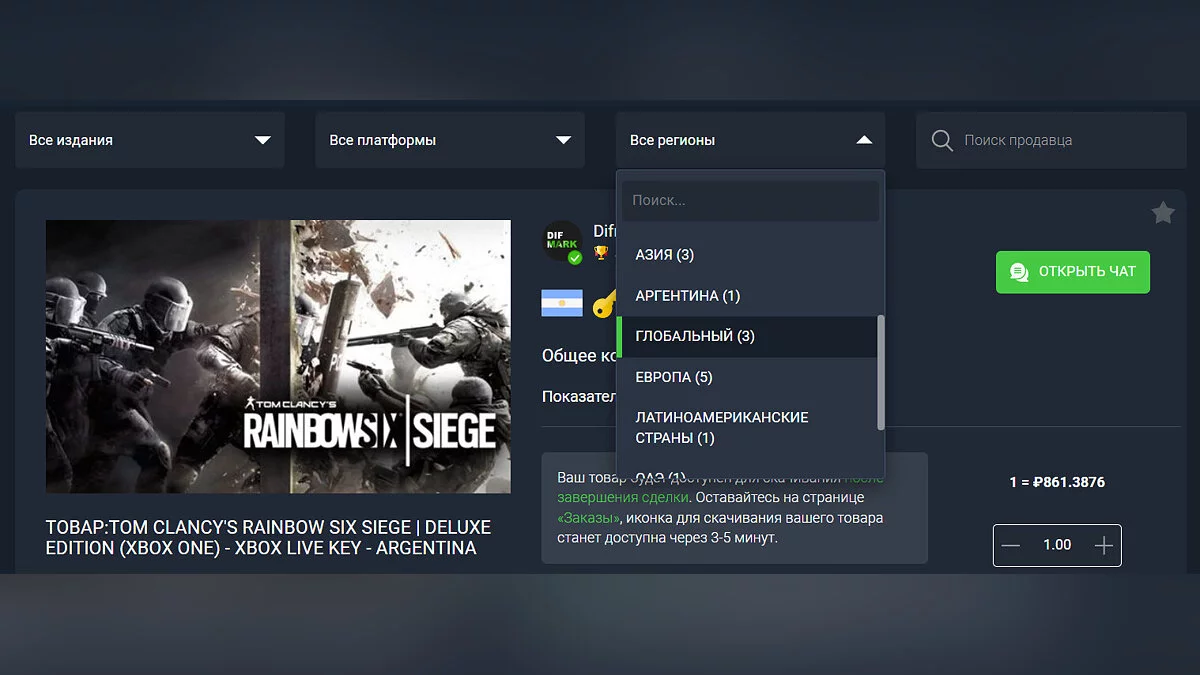Add the listing to favorites via the star icon

coord(1162,213)
